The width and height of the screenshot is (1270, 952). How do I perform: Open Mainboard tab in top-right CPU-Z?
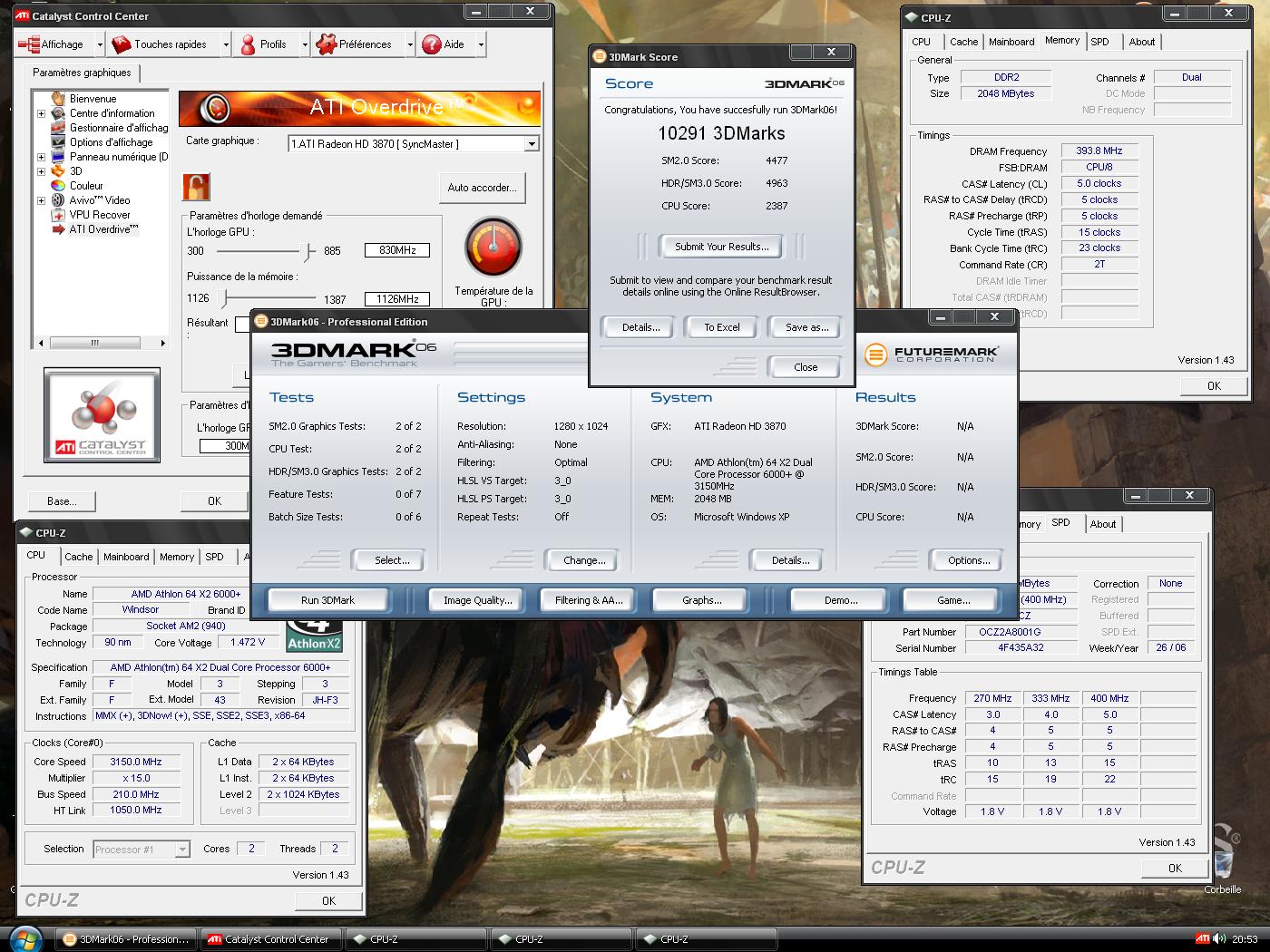1011,42
